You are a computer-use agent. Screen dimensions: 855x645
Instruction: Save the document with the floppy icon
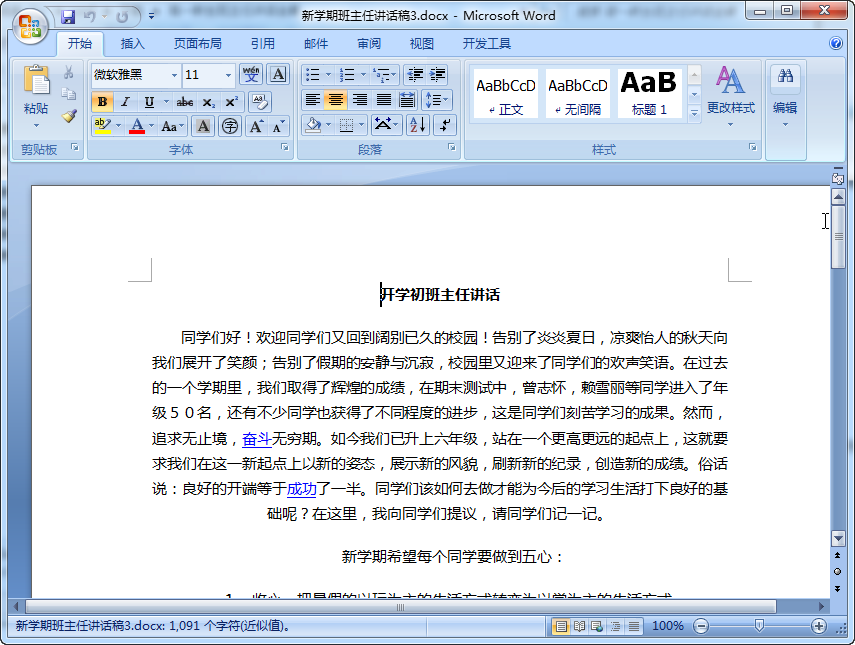point(68,17)
